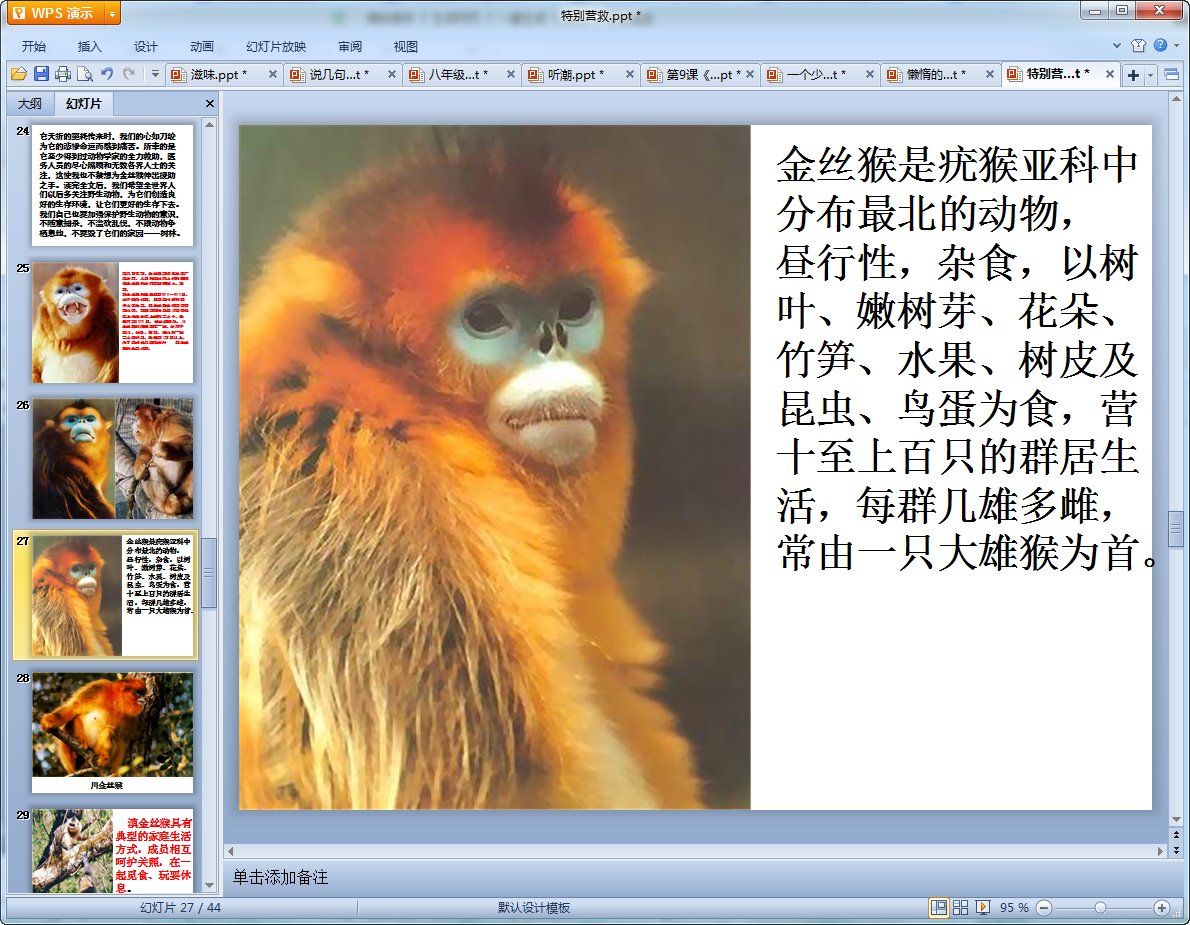Open the 设计 ribbon tab
Screen dimensions: 1190x925
tap(146, 46)
